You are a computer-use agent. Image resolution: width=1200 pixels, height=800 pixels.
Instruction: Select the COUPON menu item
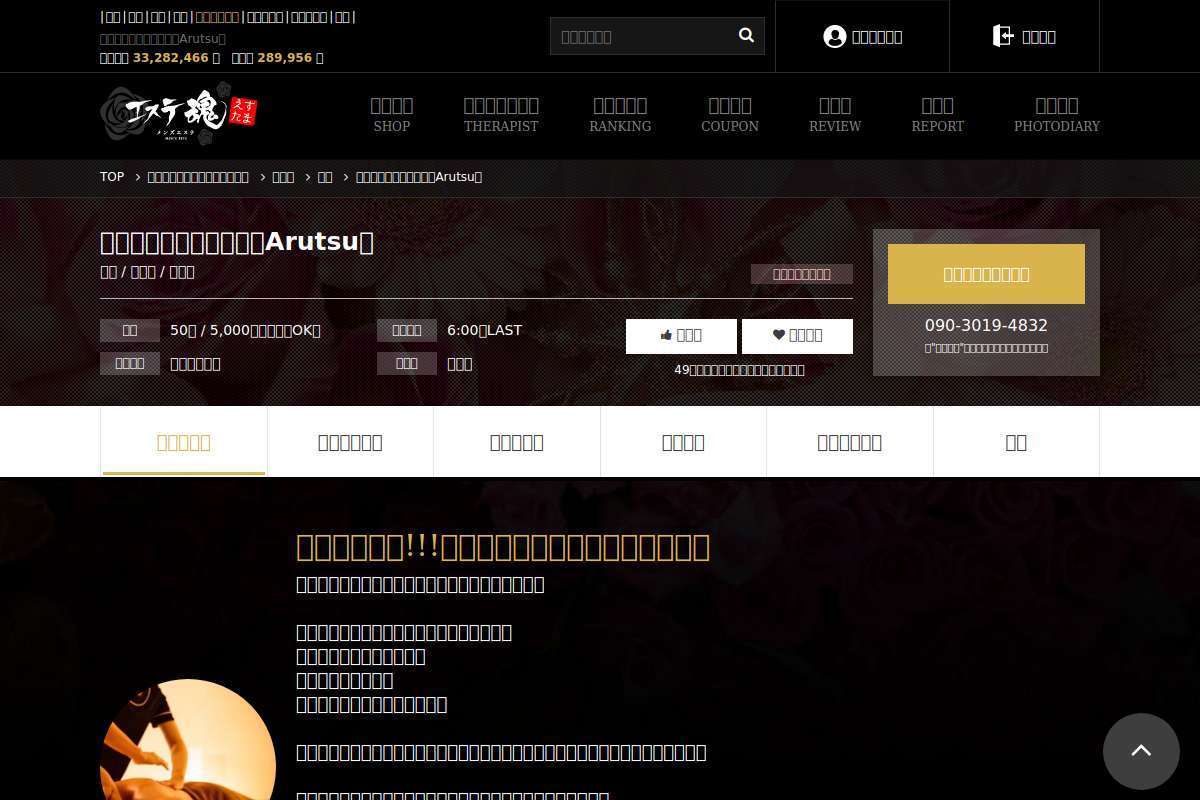click(730, 115)
